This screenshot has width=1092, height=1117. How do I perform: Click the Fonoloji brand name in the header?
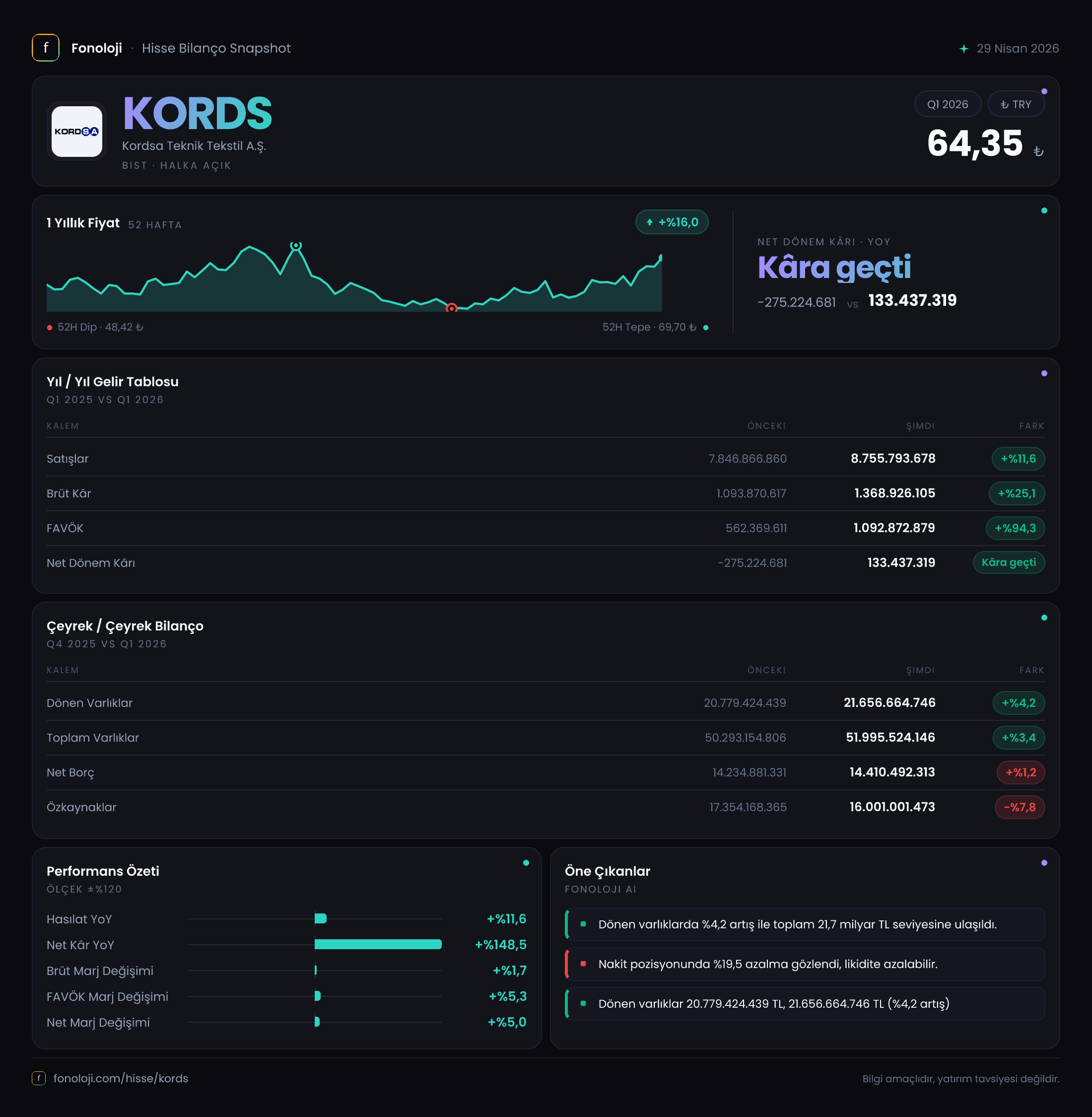[x=96, y=48]
